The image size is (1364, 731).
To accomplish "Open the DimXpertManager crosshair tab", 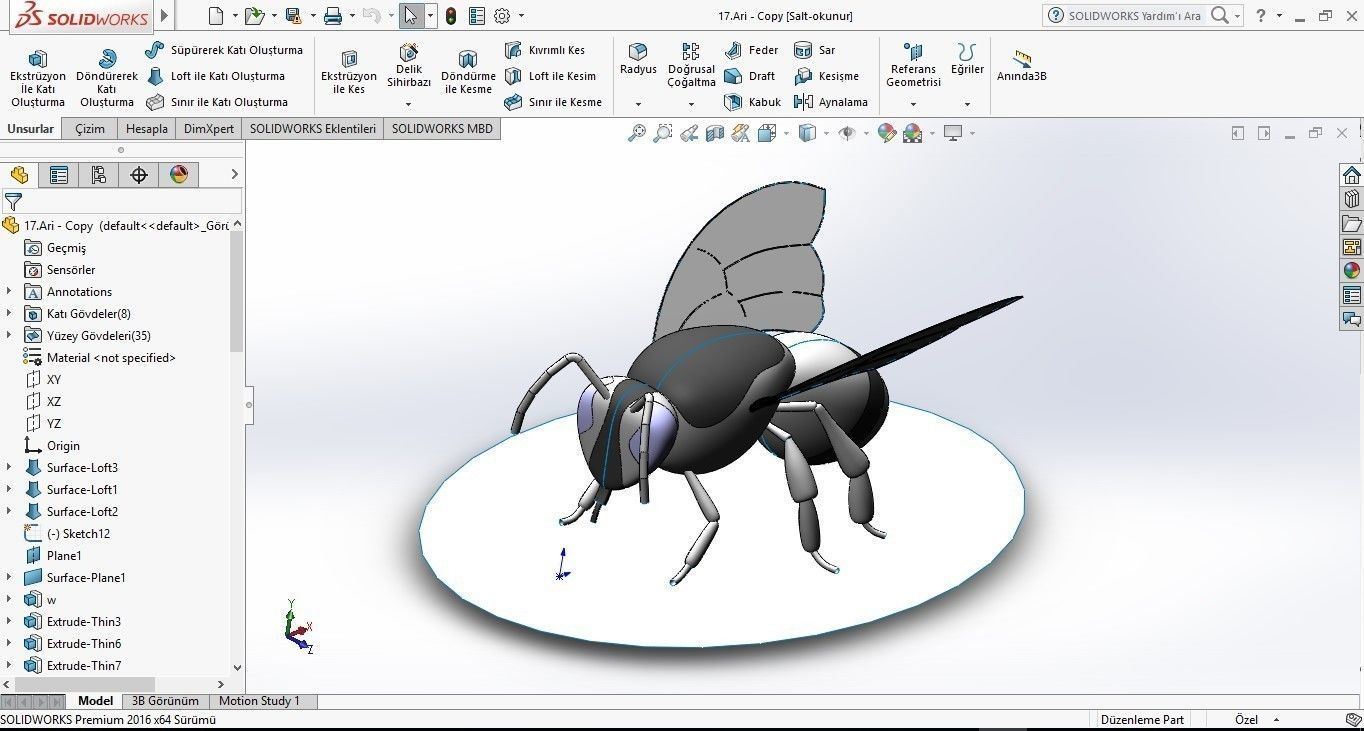I will 139,175.
